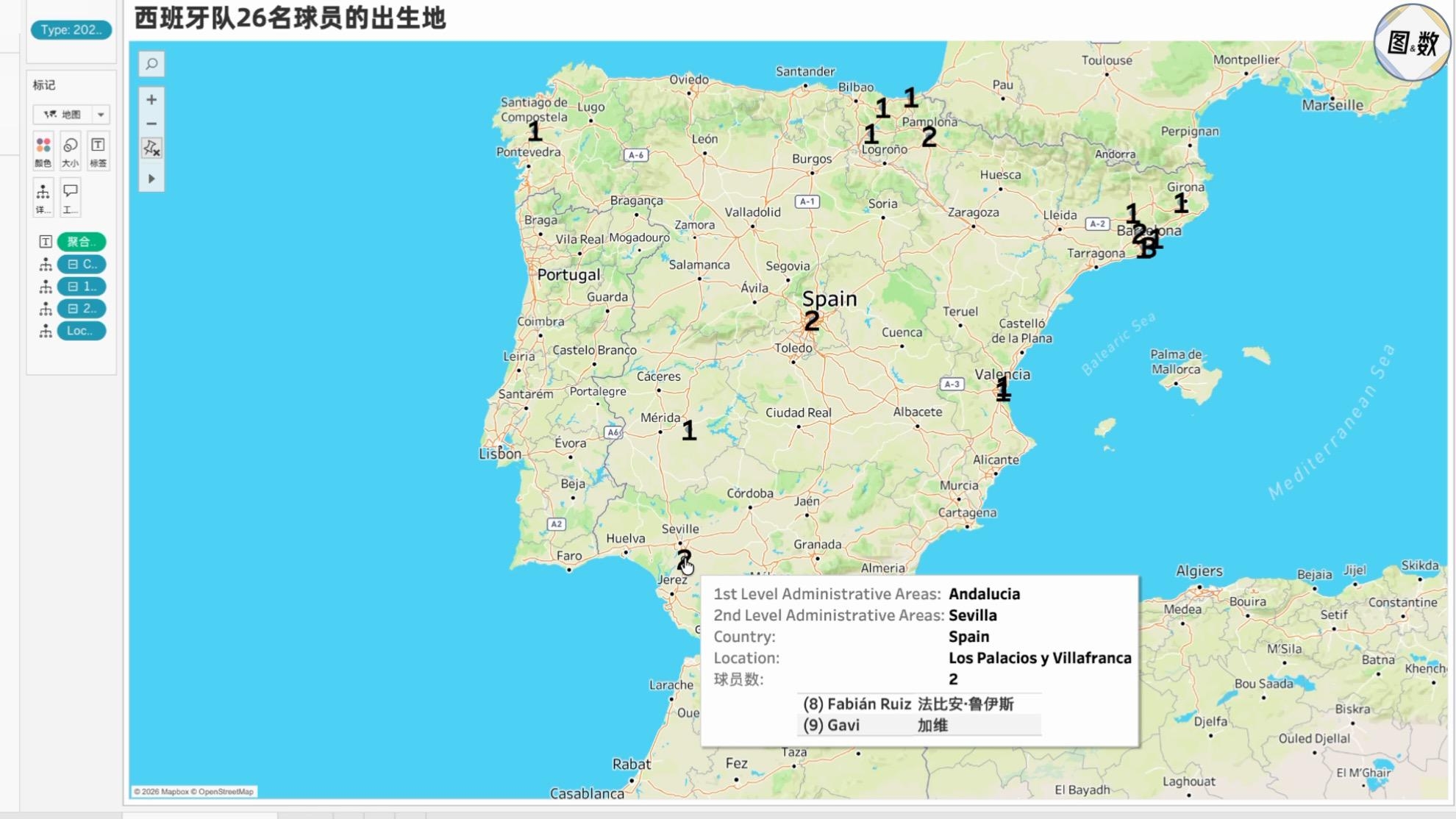Click detail icon beside Loc.. pill
The image size is (1456, 819).
point(45,332)
